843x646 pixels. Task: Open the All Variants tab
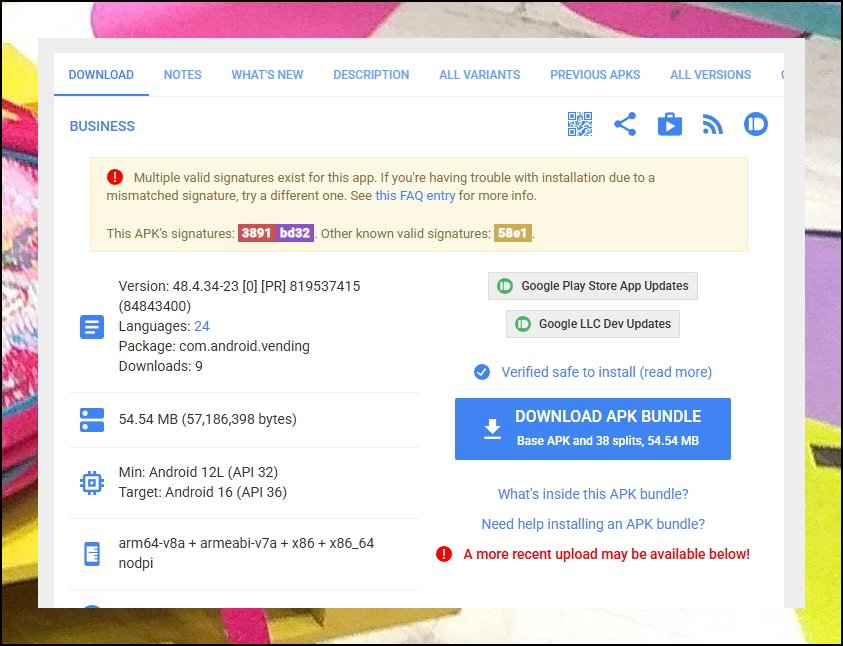click(x=480, y=75)
